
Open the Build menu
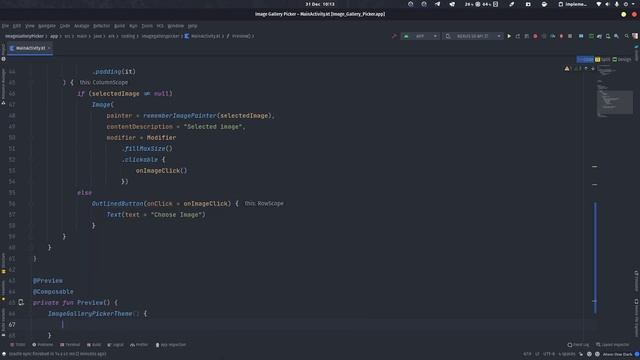coord(119,26)
